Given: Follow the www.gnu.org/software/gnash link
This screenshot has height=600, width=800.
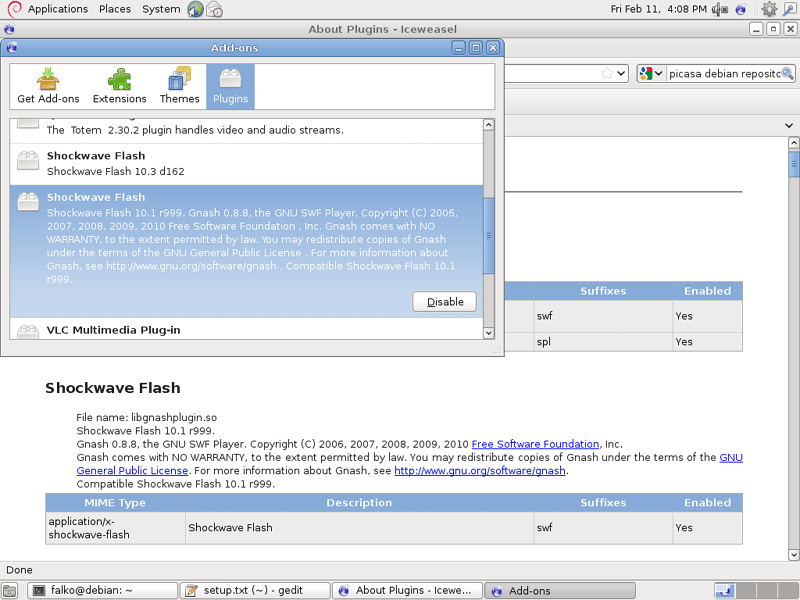Looking at the screenshot, I should [x=480, y=471].
